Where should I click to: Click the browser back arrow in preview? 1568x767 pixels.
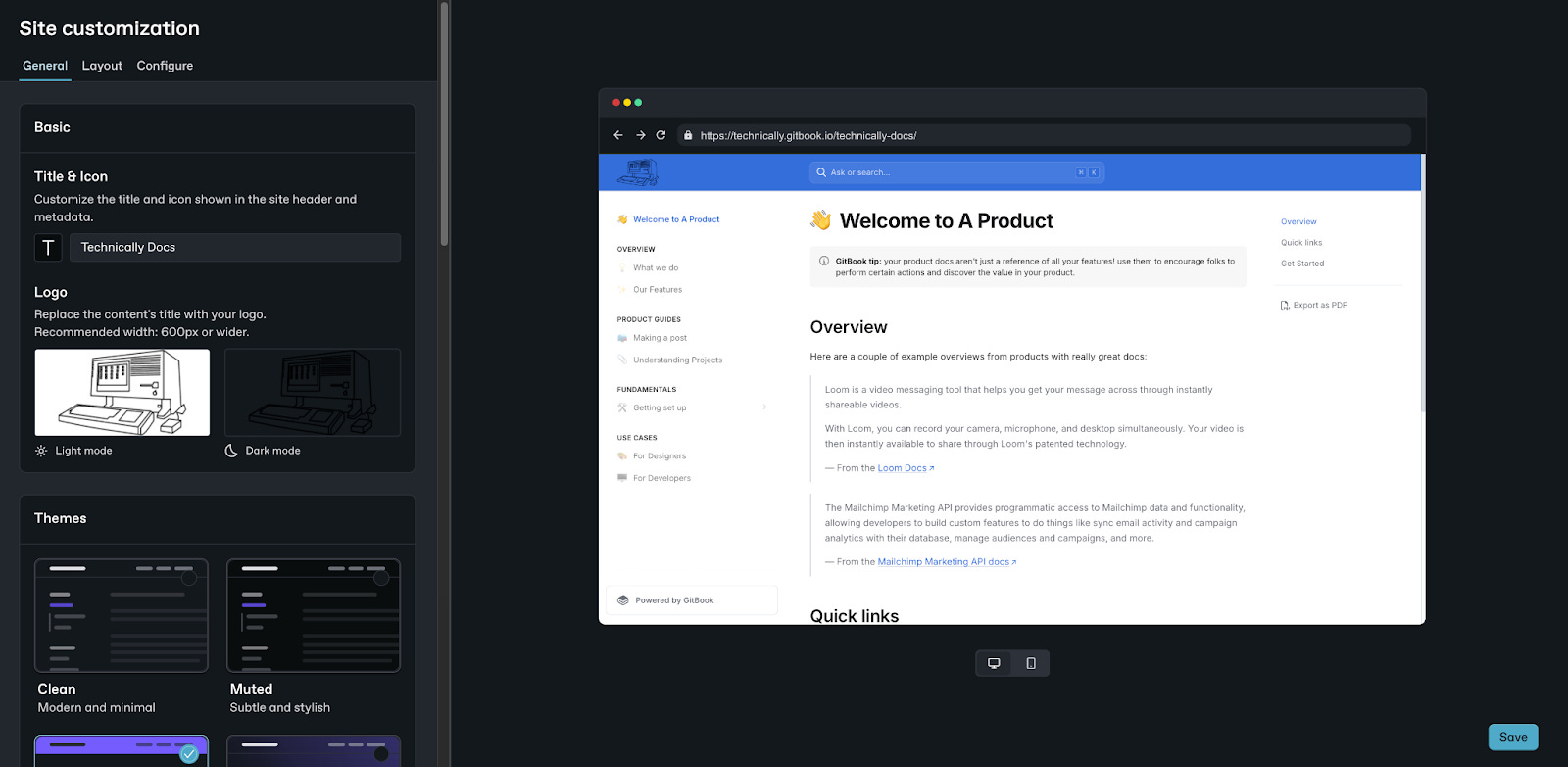[x=618, y=135]
